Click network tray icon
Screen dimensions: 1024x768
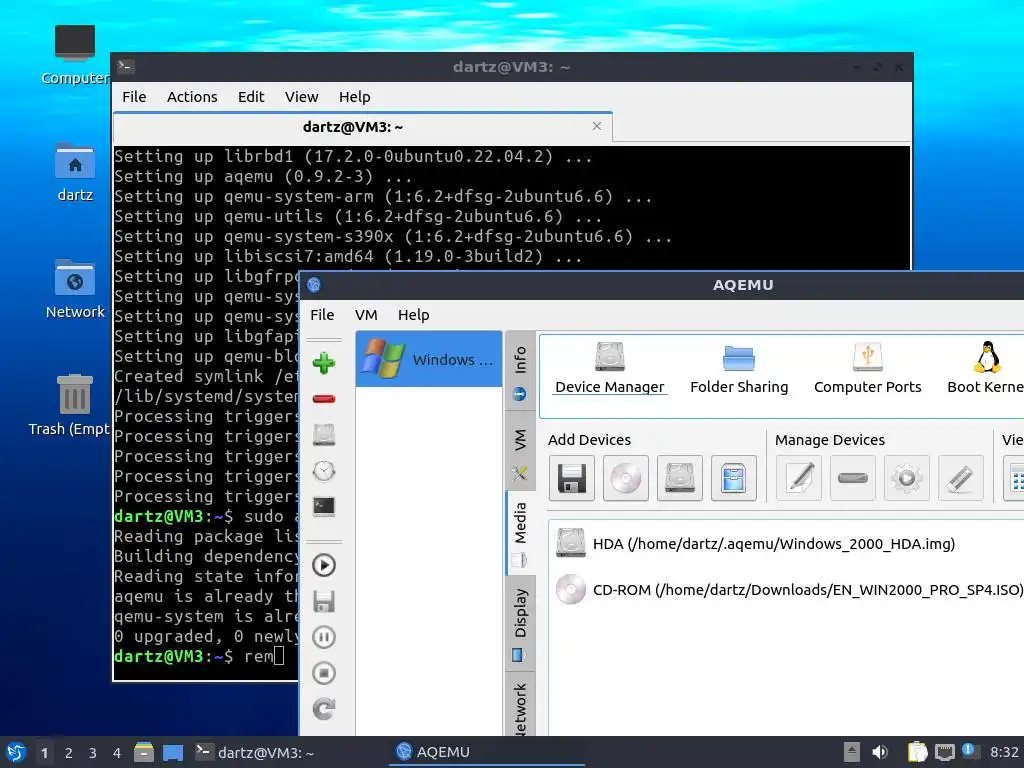click(944, 752)
